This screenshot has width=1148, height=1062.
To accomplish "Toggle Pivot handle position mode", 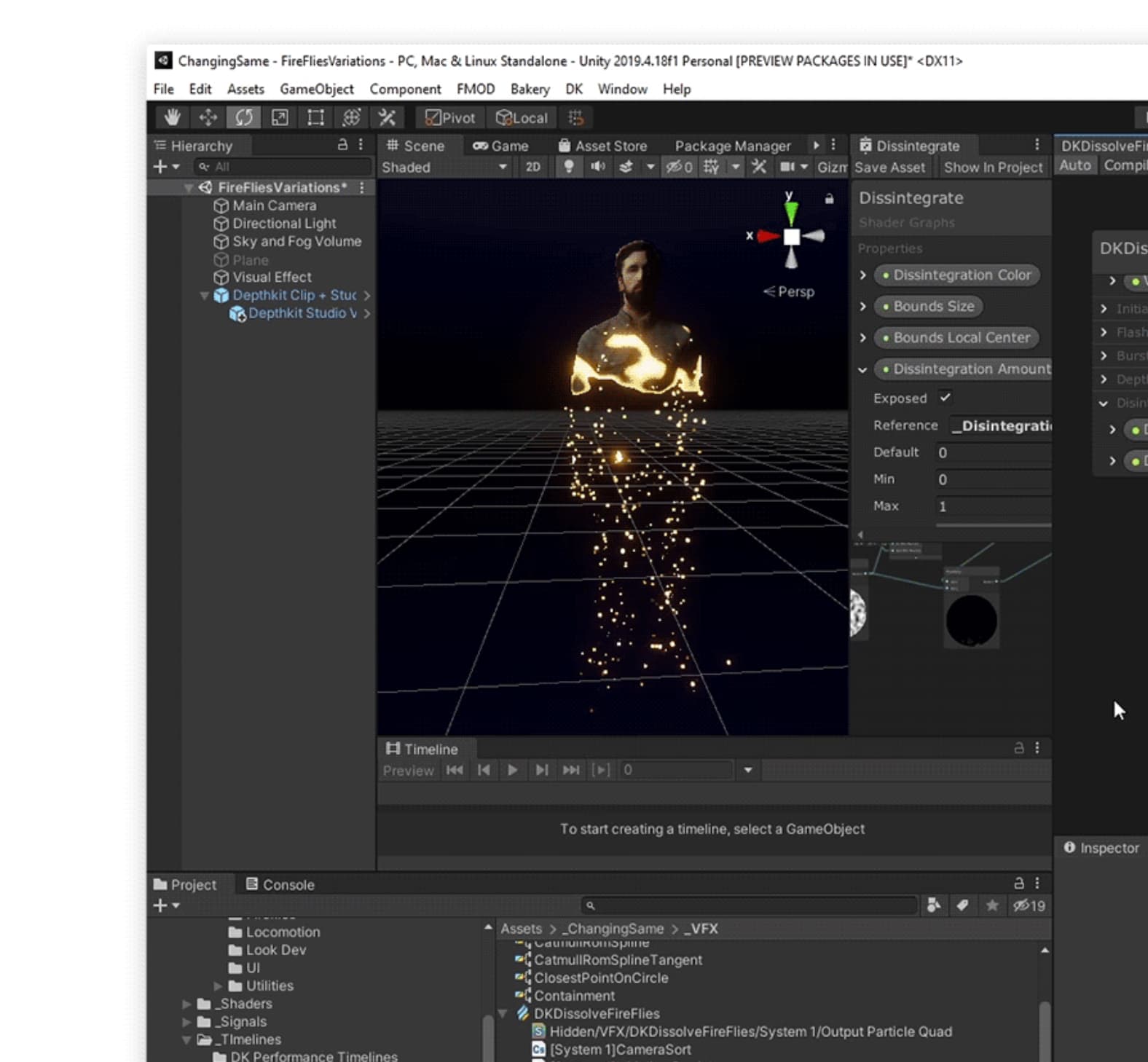I will coord(449,117).
